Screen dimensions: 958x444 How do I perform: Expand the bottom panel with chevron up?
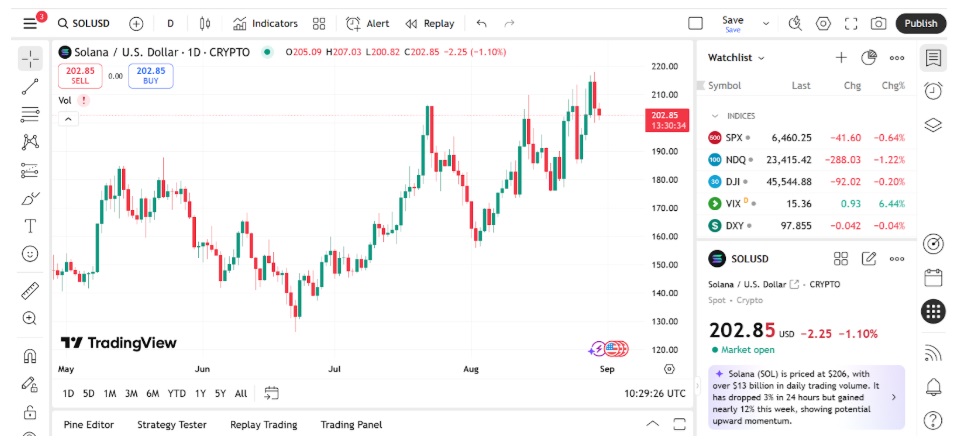point(653,424)
